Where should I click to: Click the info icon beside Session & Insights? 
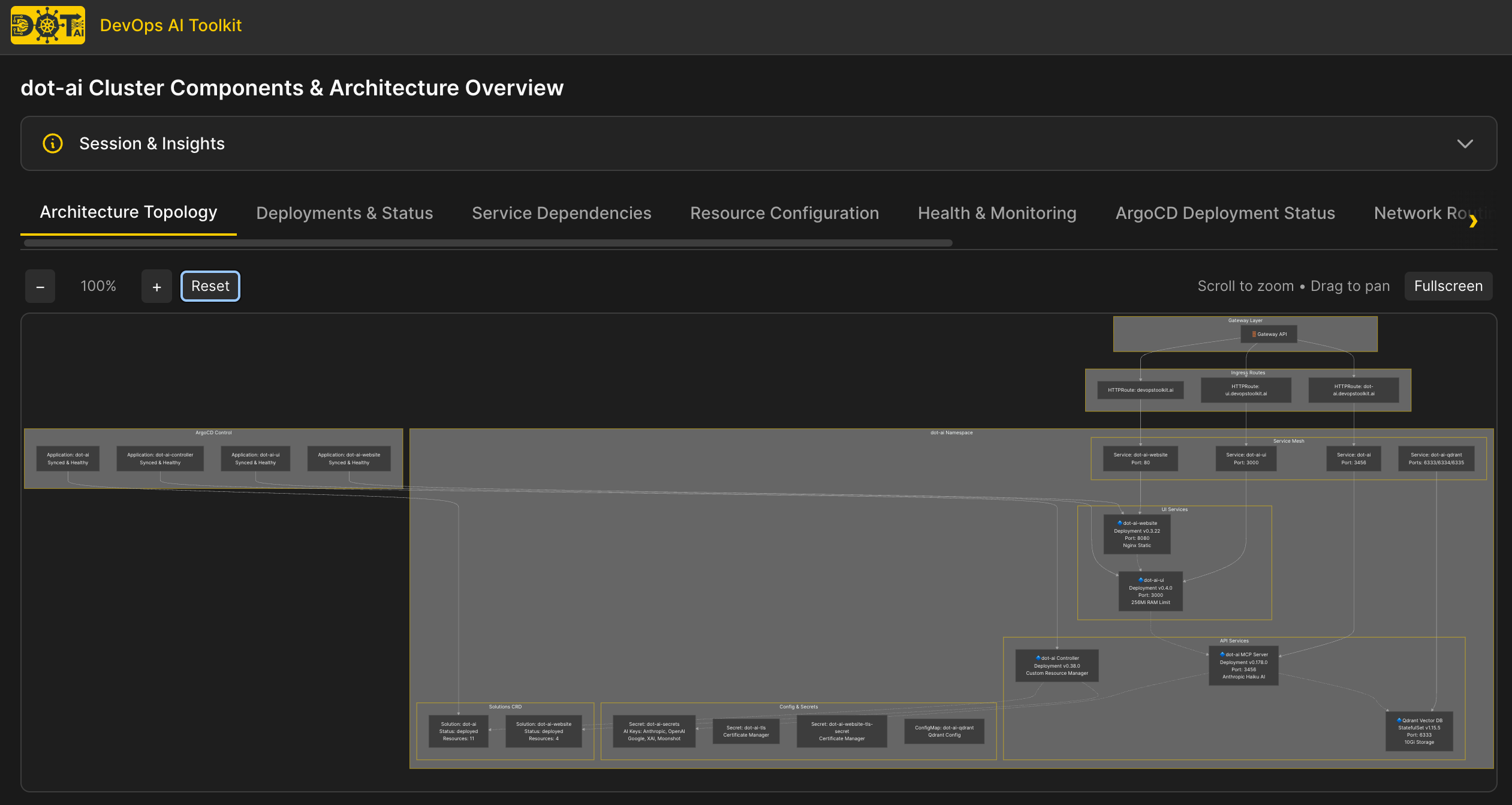(52, 143)
